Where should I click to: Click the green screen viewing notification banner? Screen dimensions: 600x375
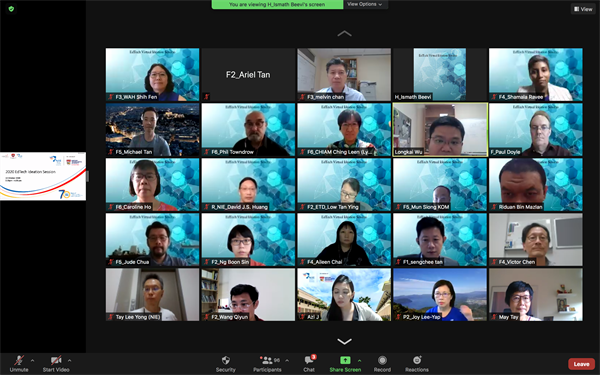point(277,4)
